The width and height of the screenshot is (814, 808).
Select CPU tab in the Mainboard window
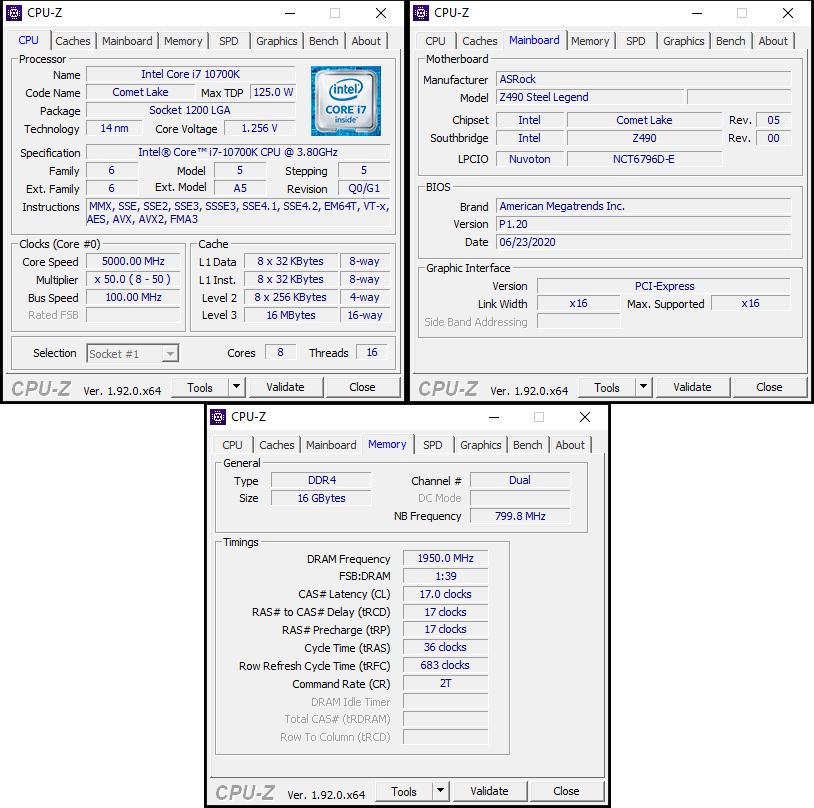[x=435, y=41]
